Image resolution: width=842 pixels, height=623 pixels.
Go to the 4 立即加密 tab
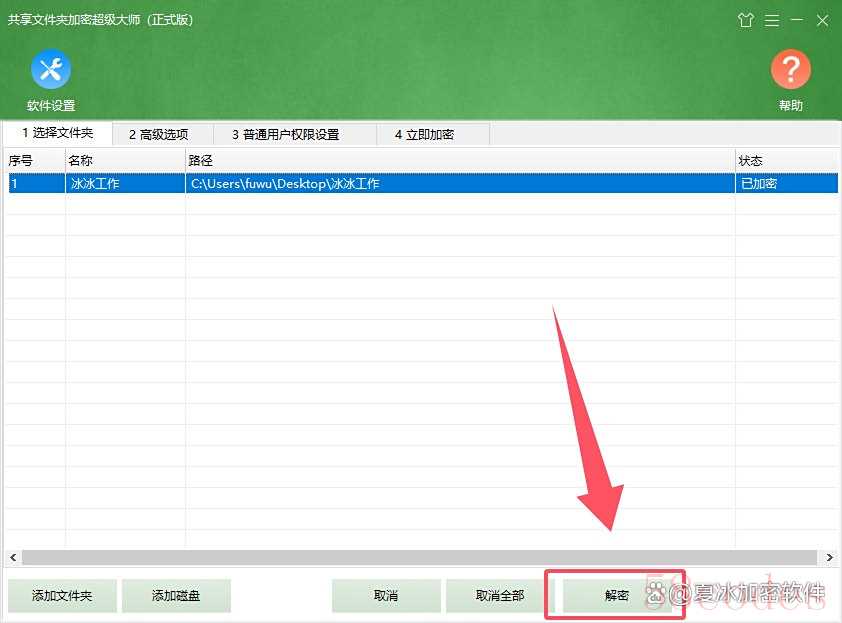coord(433,134)
